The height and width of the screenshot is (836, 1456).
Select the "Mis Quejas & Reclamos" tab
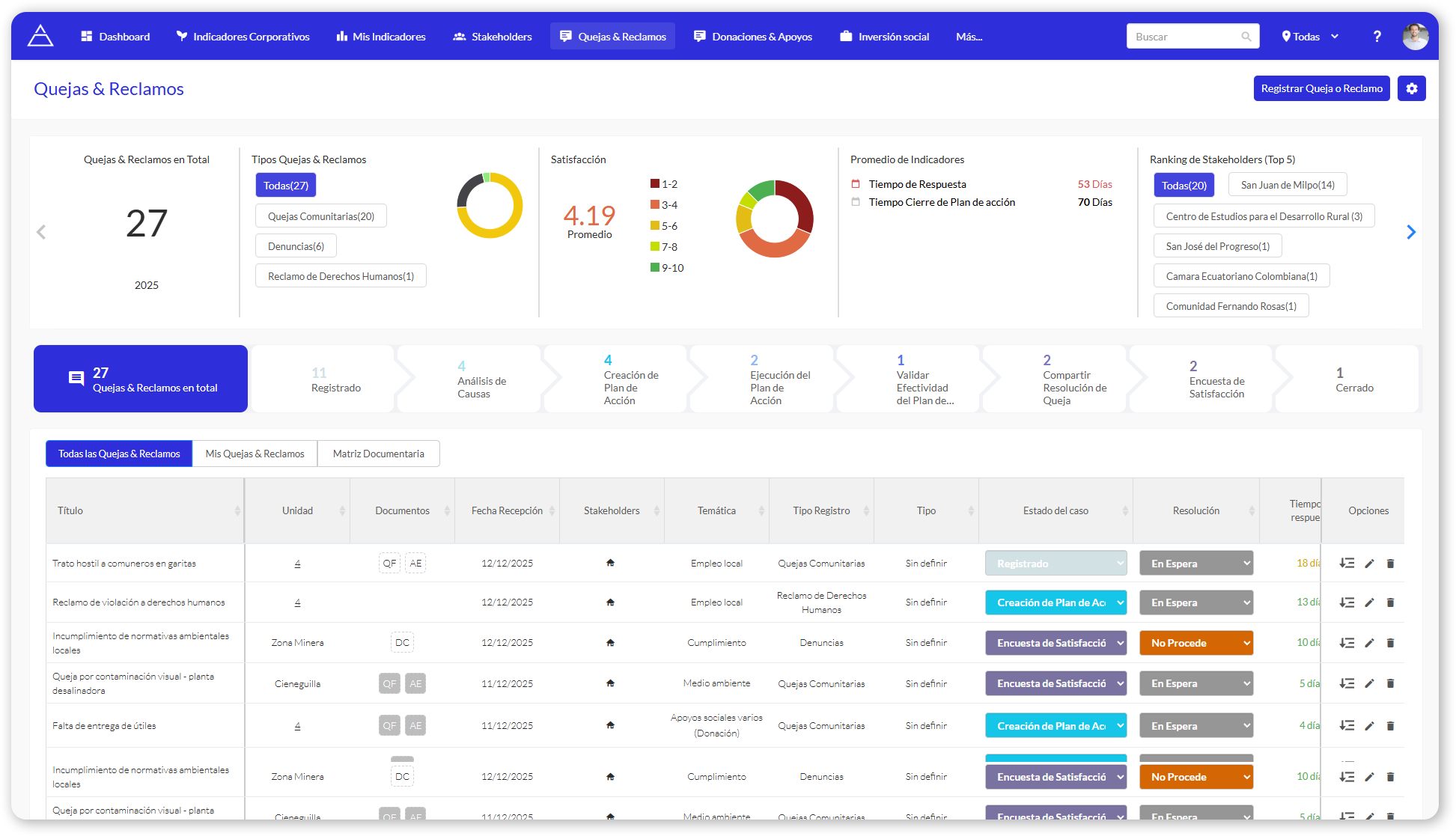click(x=255, y=453)
